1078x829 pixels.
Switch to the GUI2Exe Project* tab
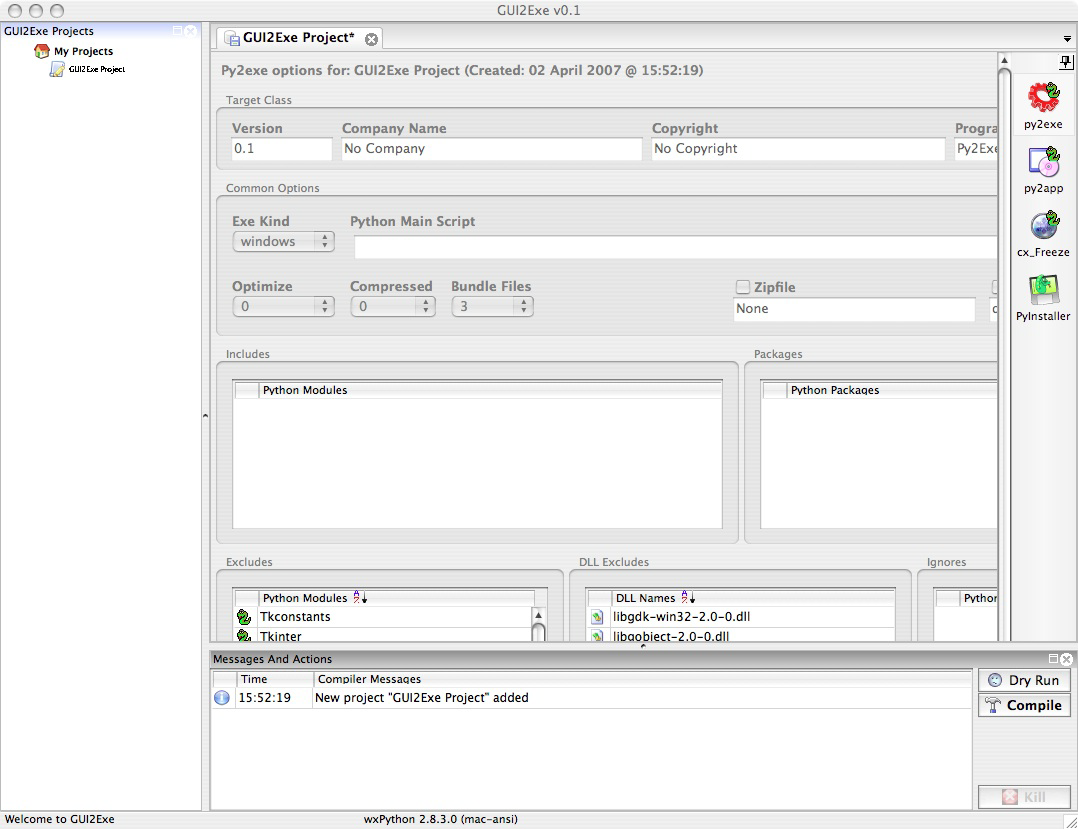pyautogui.click(x=298, y=38)
